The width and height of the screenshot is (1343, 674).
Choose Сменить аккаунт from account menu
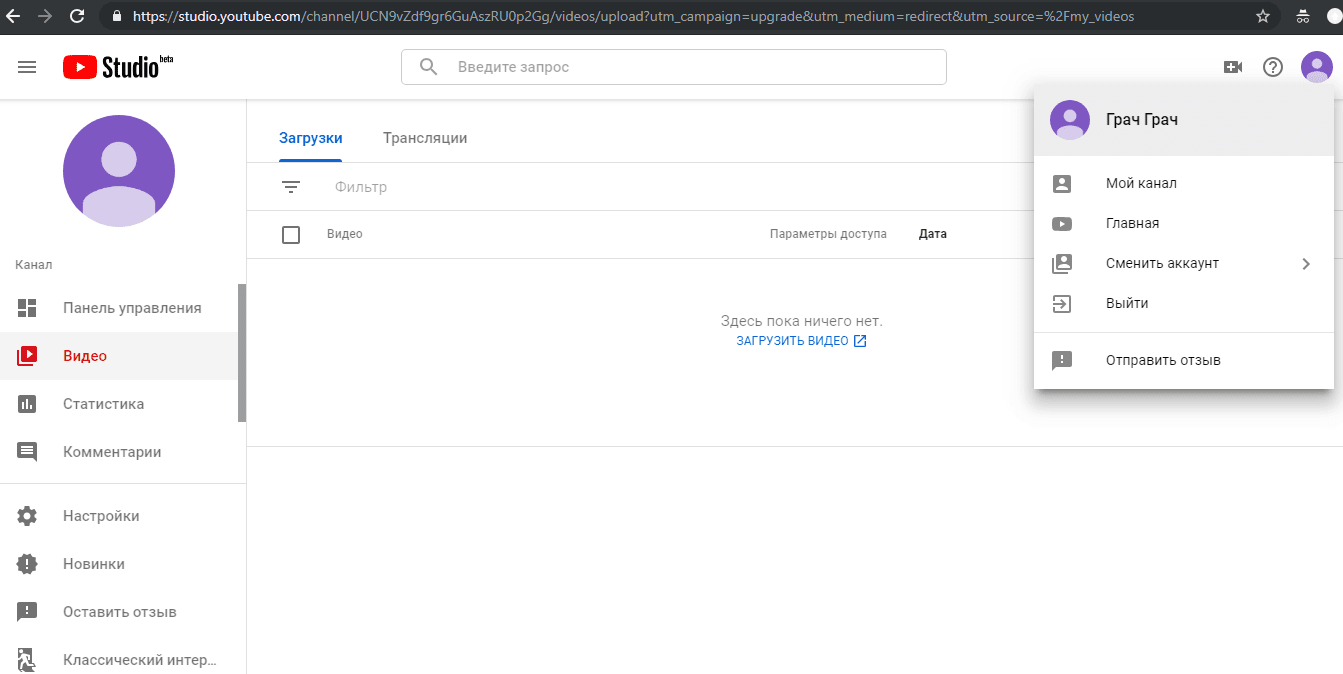(x=1184, y=264)
